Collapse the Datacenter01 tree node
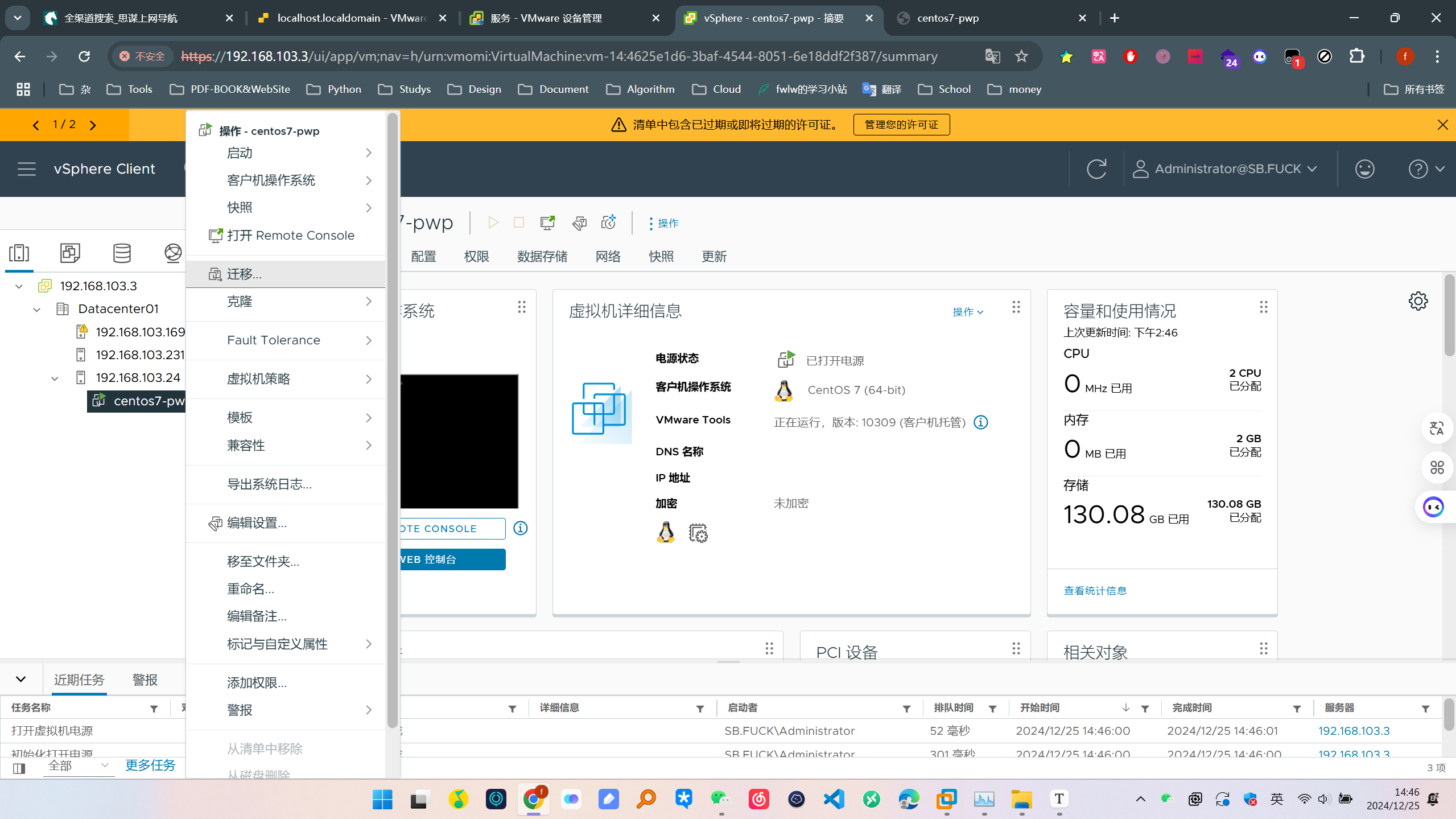1456x819 pixels. point(37,310)
